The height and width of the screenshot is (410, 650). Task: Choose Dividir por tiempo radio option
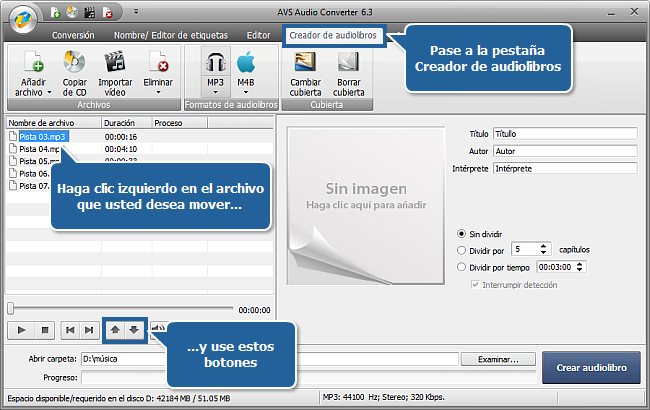[x=461, y=267]
